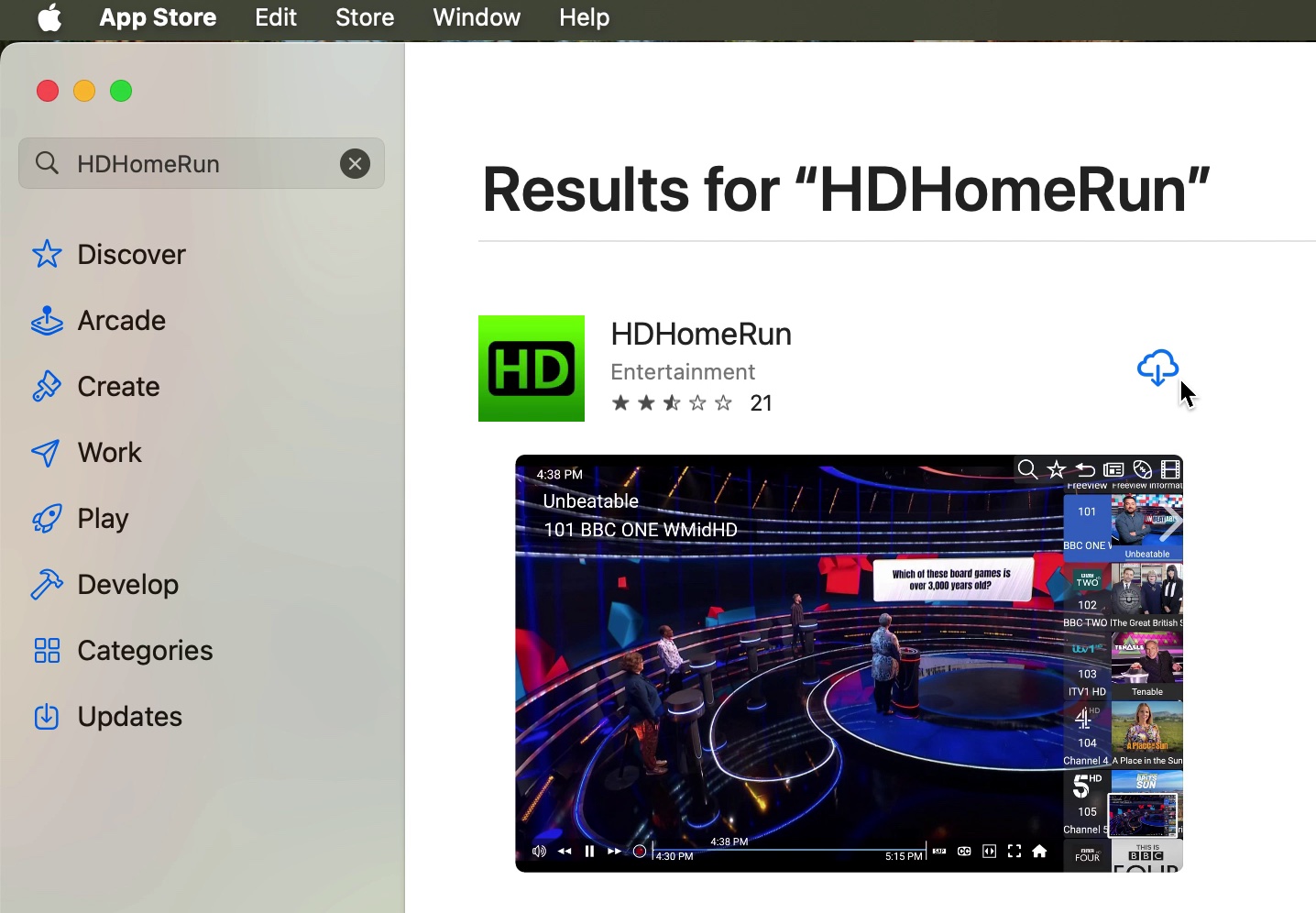Click the "Entertainment" category text
Viewport: 1316px width, 913px height.
pyautogui.click(x=683, y=372)
